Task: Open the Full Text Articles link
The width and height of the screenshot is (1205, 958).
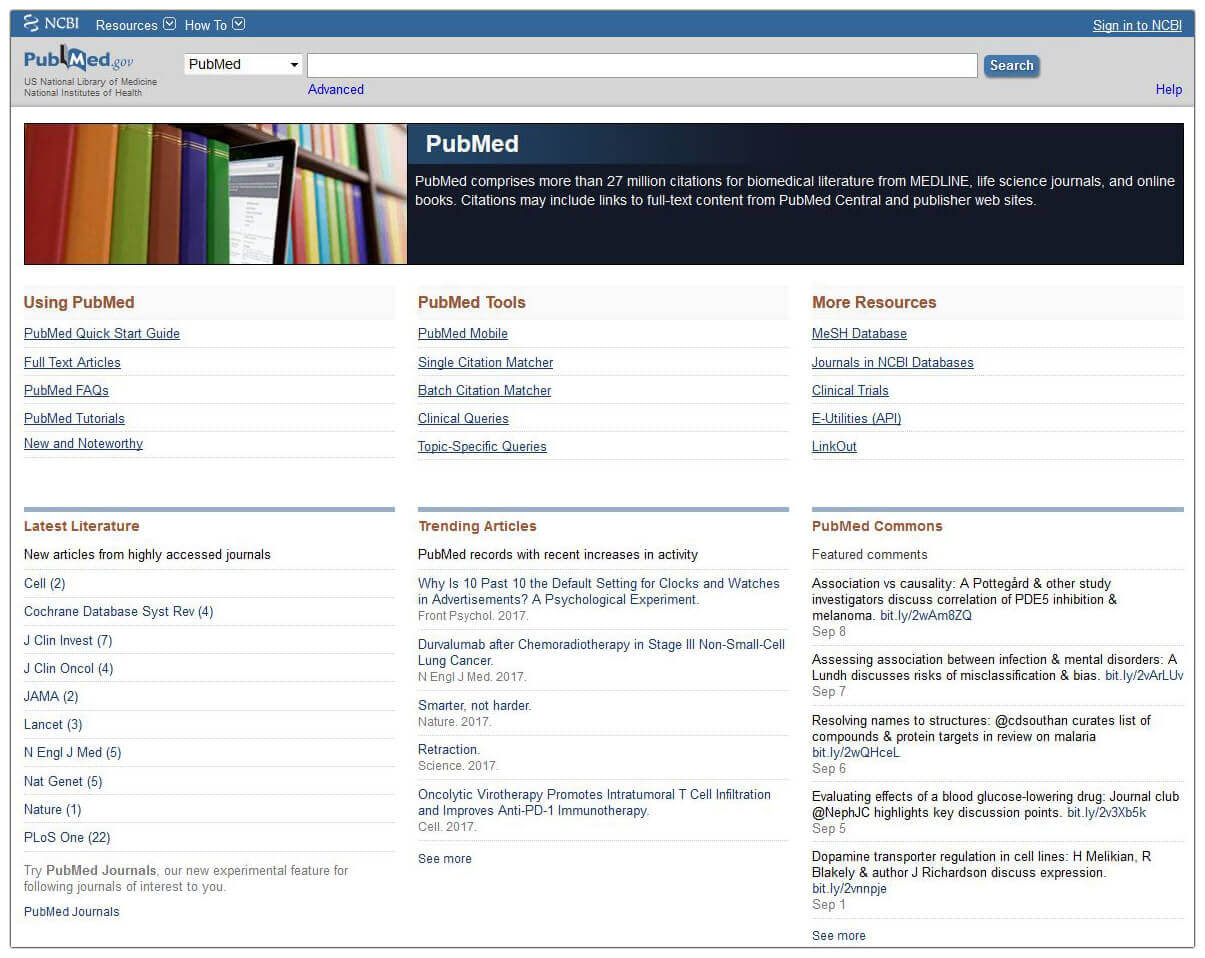Action: tap(72, 363)
